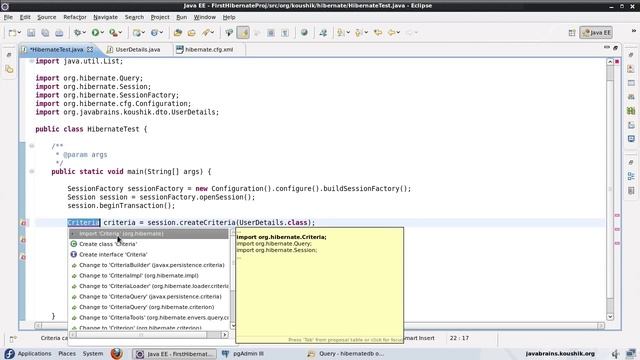Open the System menu in the panel

[93, 353]
